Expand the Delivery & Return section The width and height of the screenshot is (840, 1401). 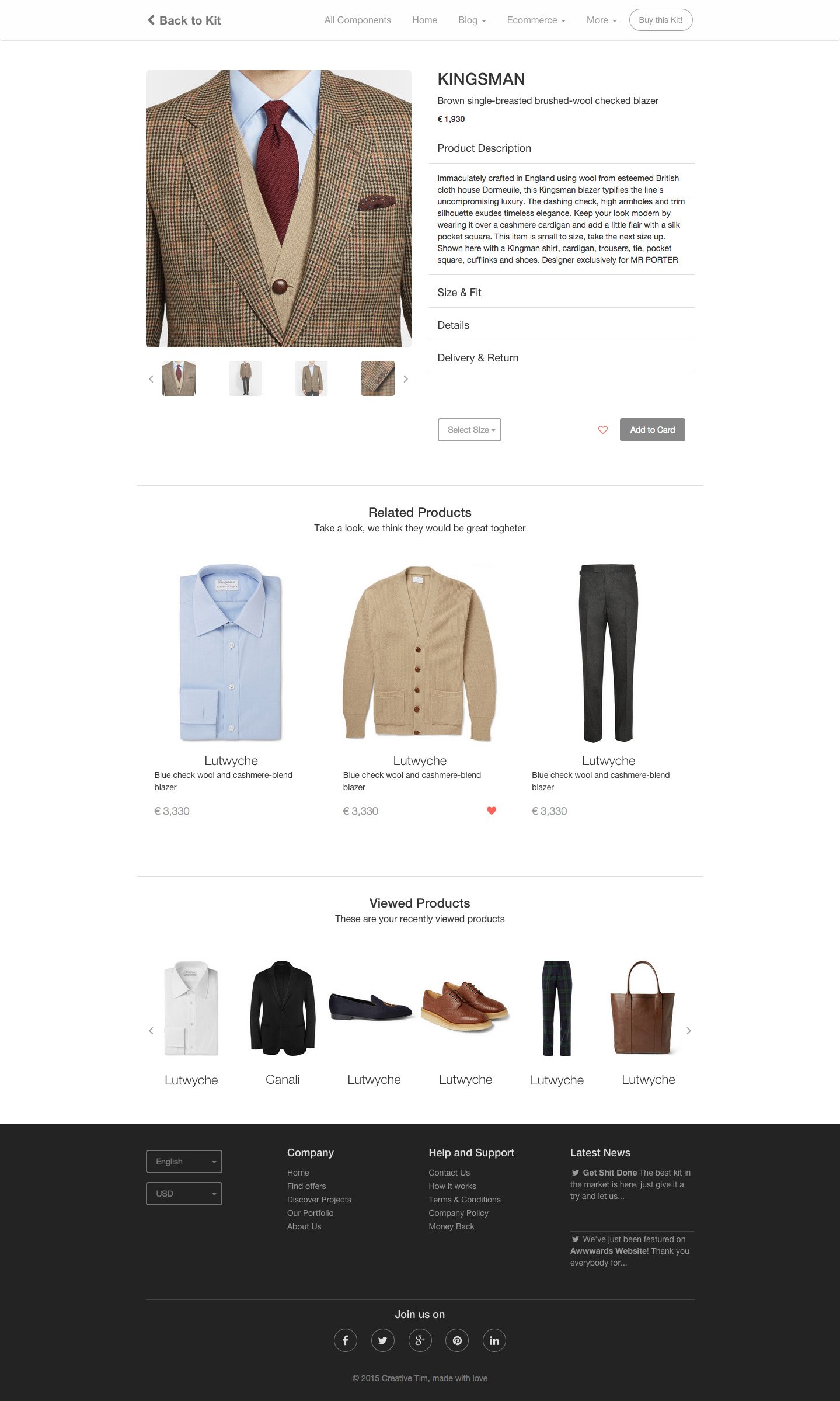coord(562,358)
